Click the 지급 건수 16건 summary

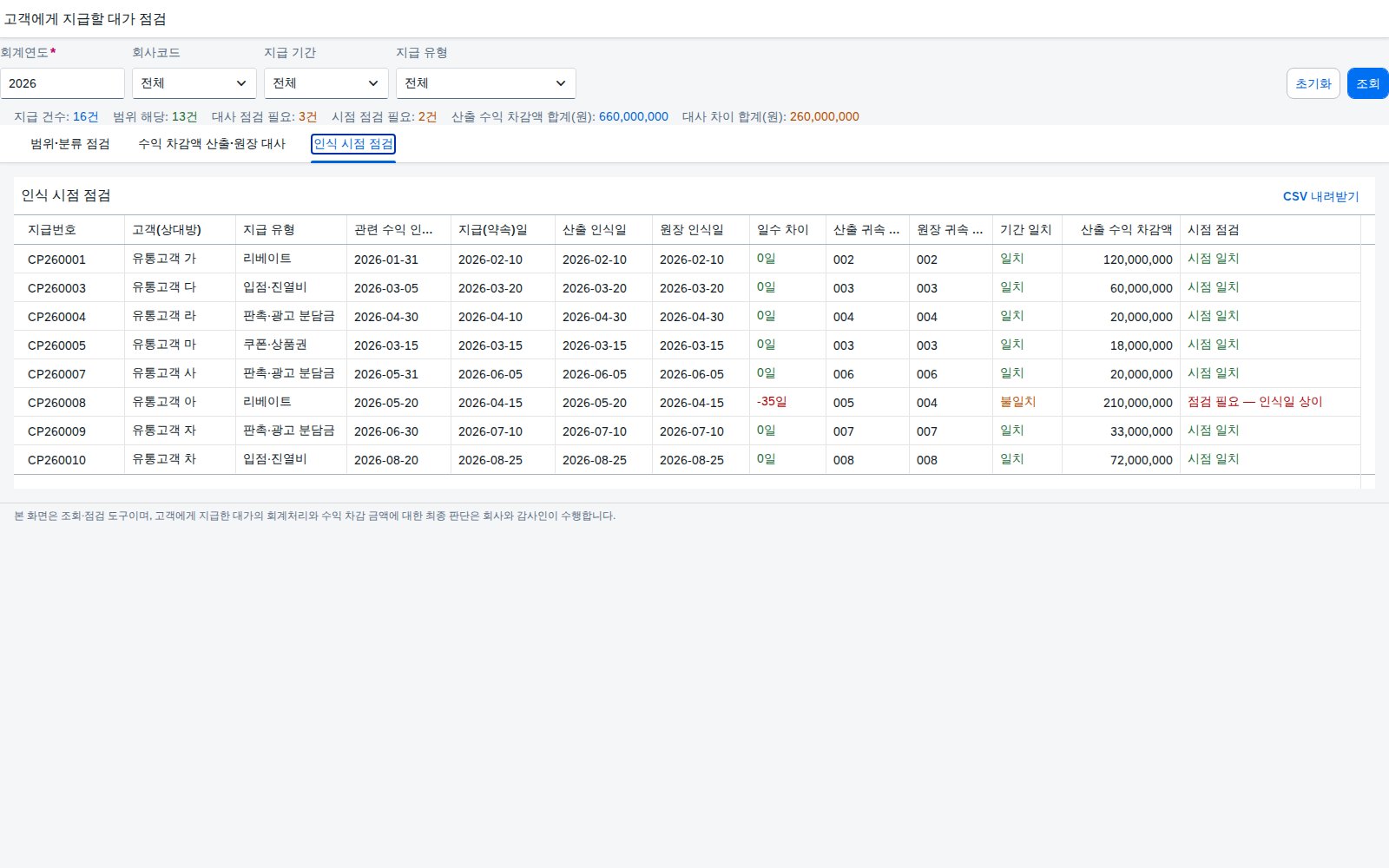point(56,116)
